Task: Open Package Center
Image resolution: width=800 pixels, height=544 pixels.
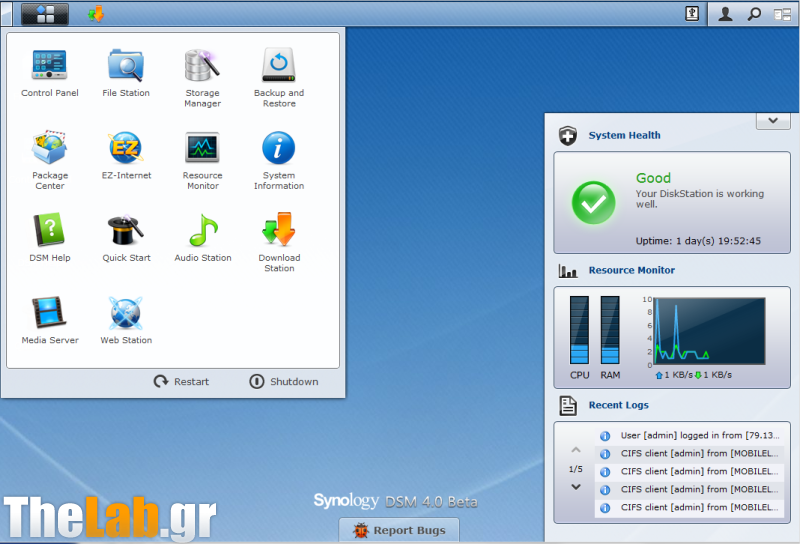Action: coord(49,159)
